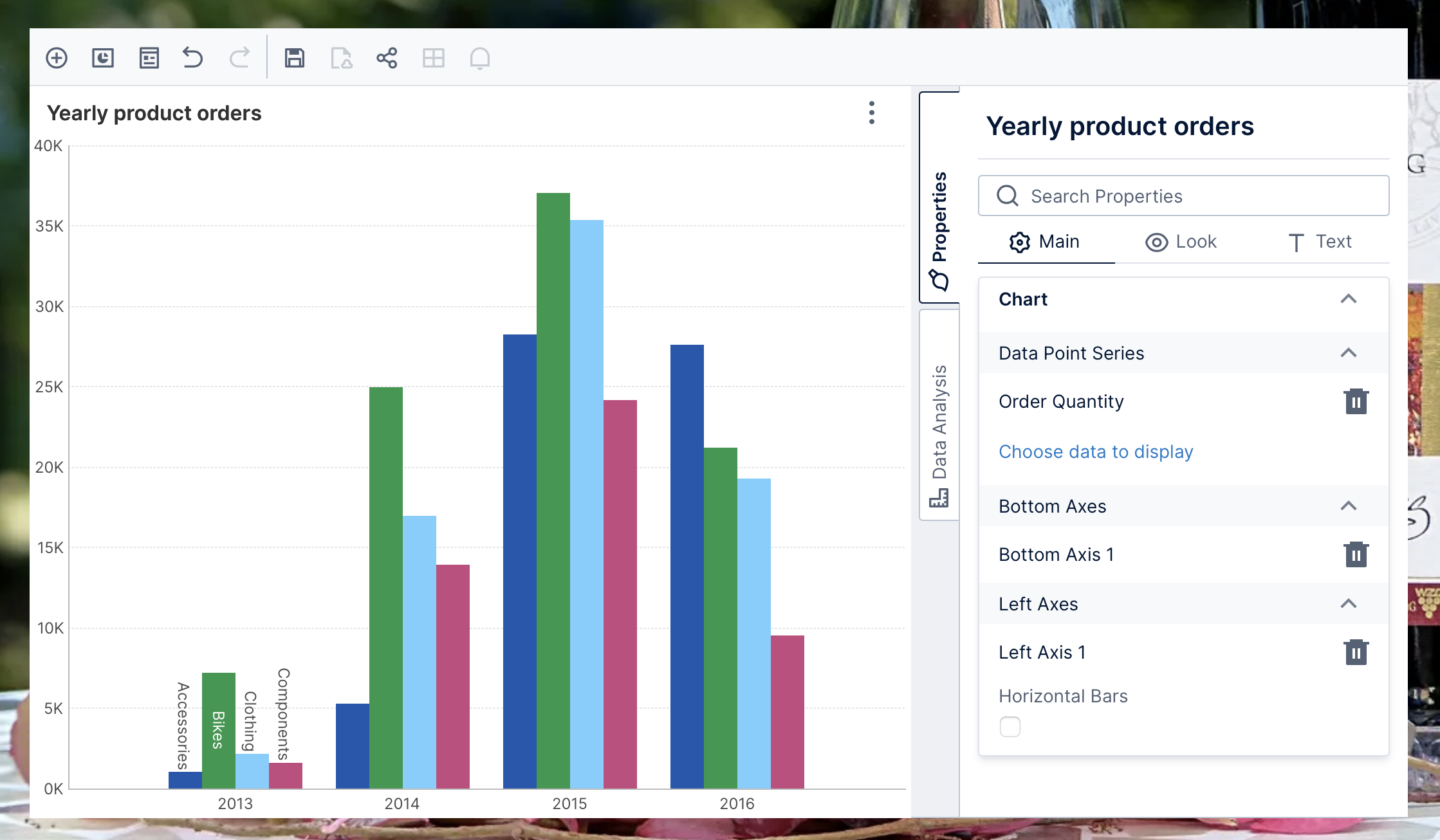The image size is (1440, 840).
Task: Open the Bottom Axis 1 entry
Action: click(1056, 554)
